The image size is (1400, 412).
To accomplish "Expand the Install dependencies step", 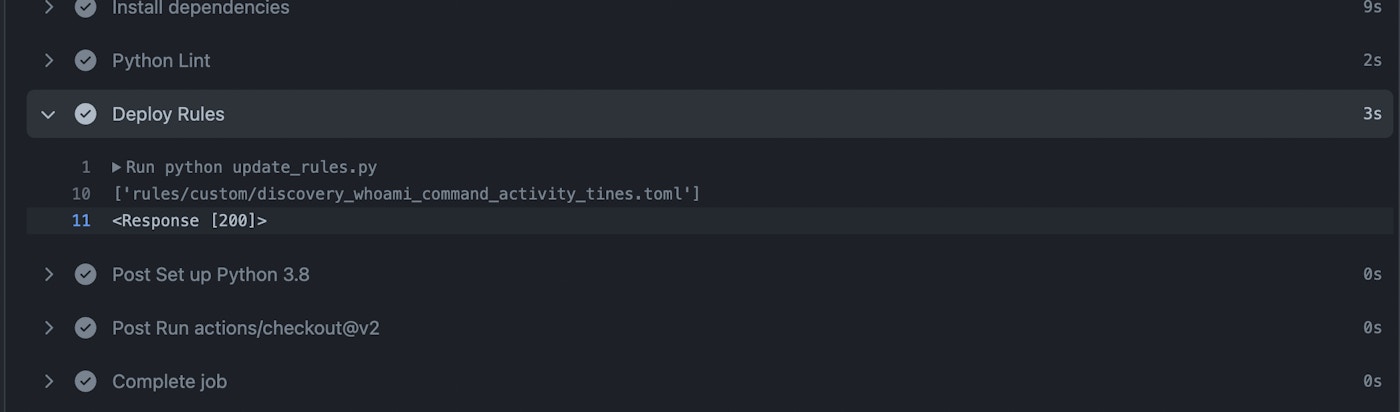I will click(x=48, y=7).
